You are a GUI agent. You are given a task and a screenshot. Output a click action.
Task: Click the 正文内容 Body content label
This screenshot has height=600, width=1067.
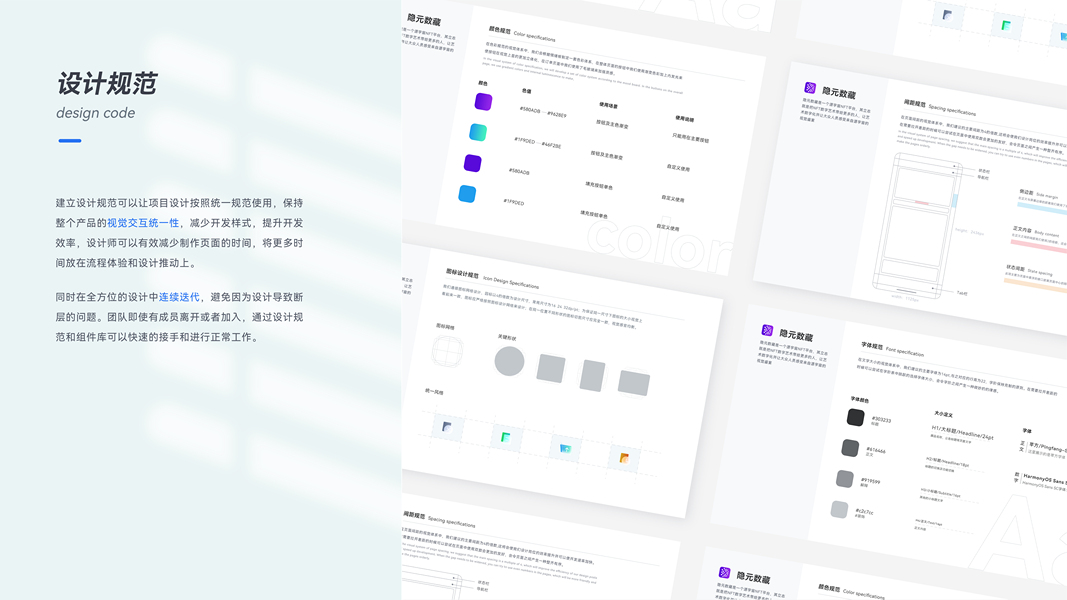(x=1036, y=232)
